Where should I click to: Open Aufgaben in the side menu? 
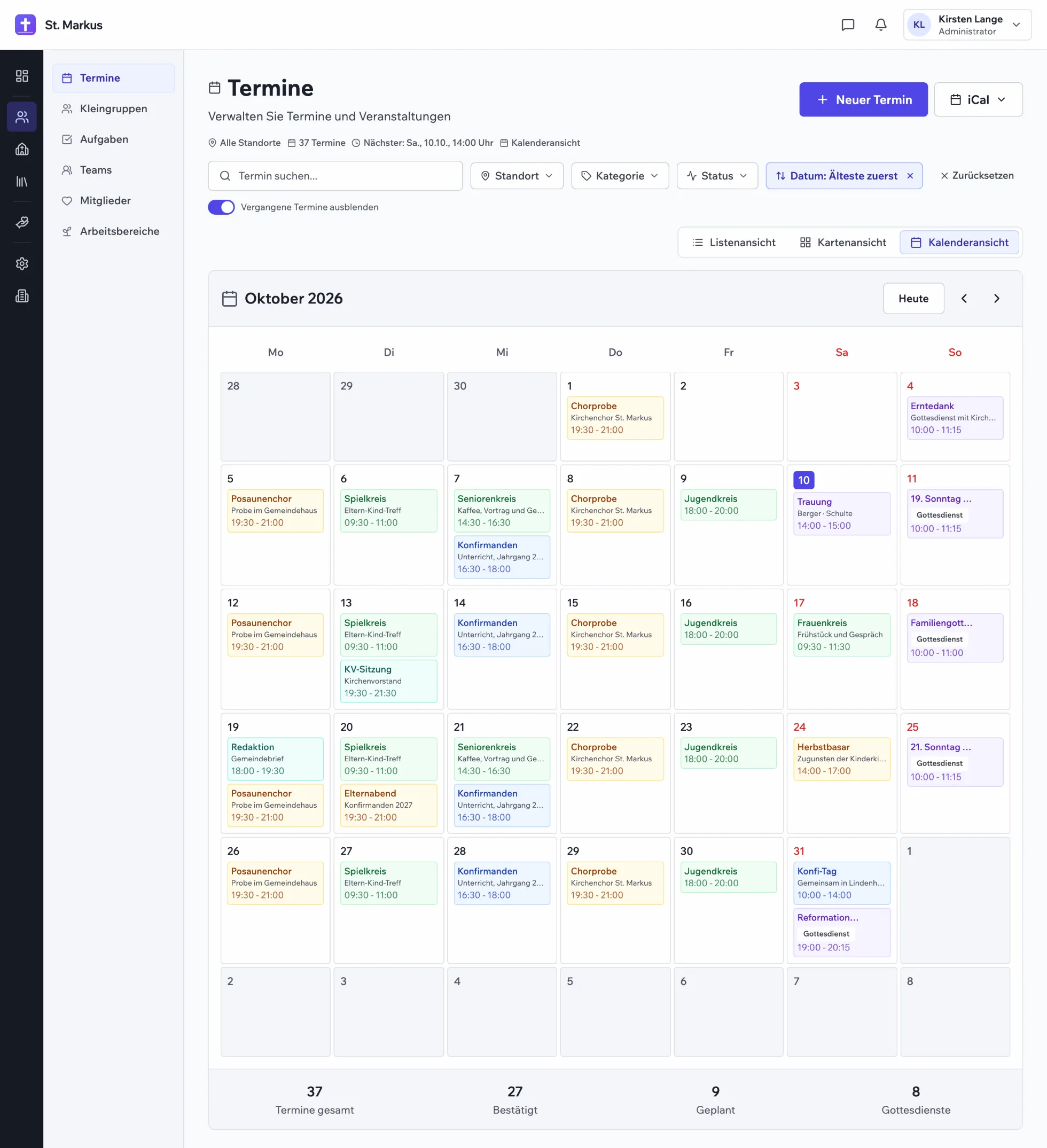point(113,139)
